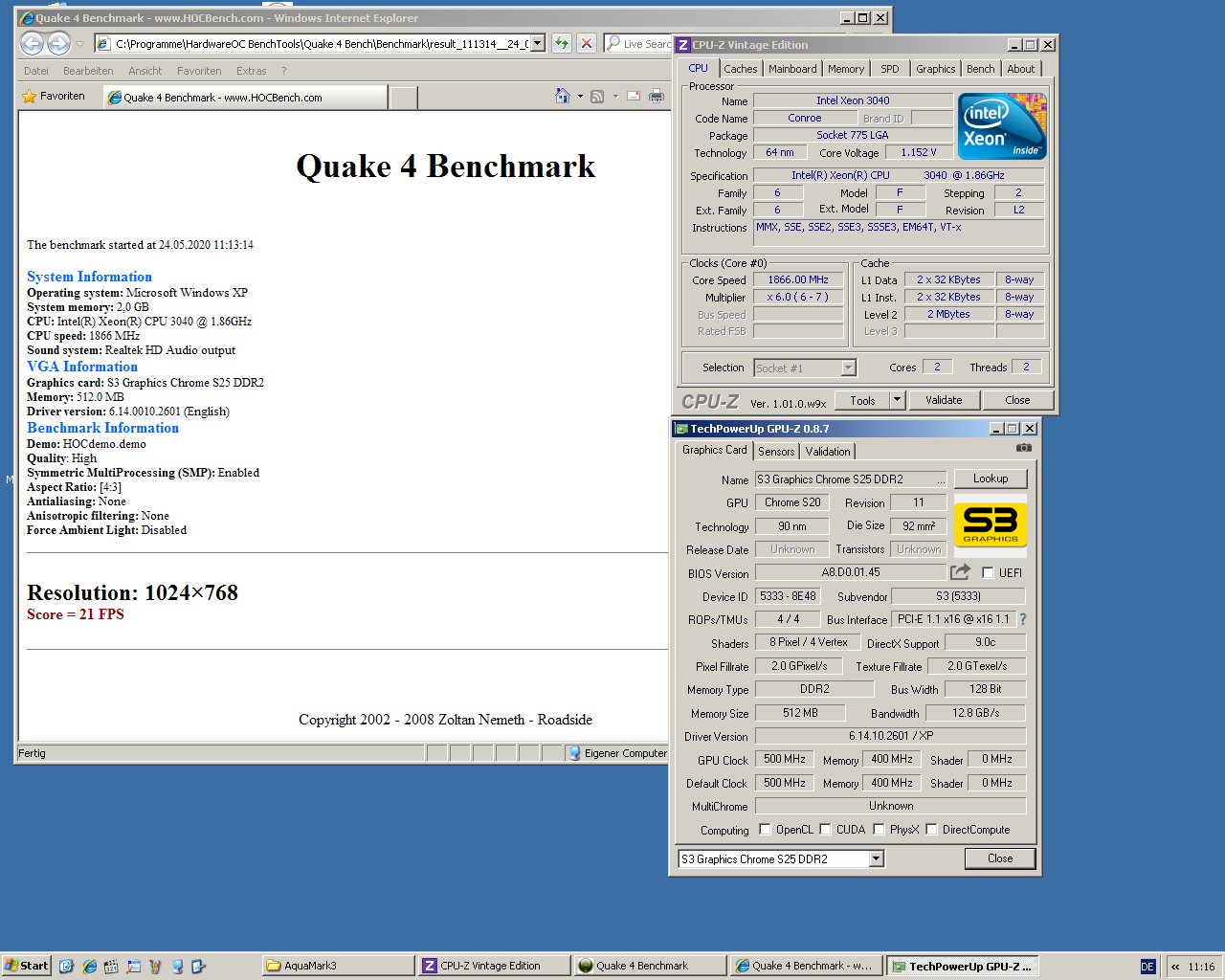
Task: Click the Internet Explorer forward arrow button
Action: (59, 43)
